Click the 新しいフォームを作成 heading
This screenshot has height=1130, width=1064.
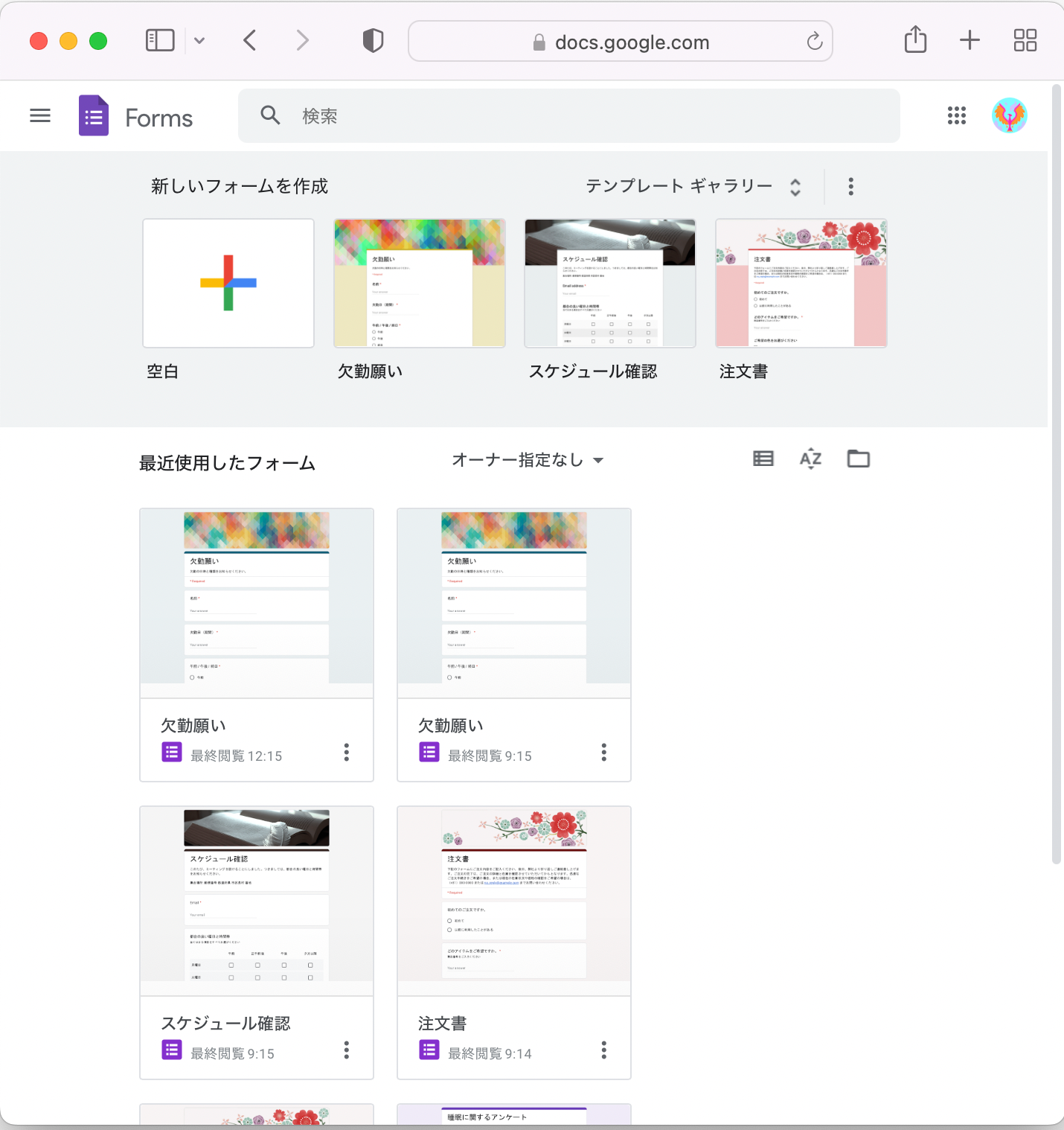click(x=240, y=186)
